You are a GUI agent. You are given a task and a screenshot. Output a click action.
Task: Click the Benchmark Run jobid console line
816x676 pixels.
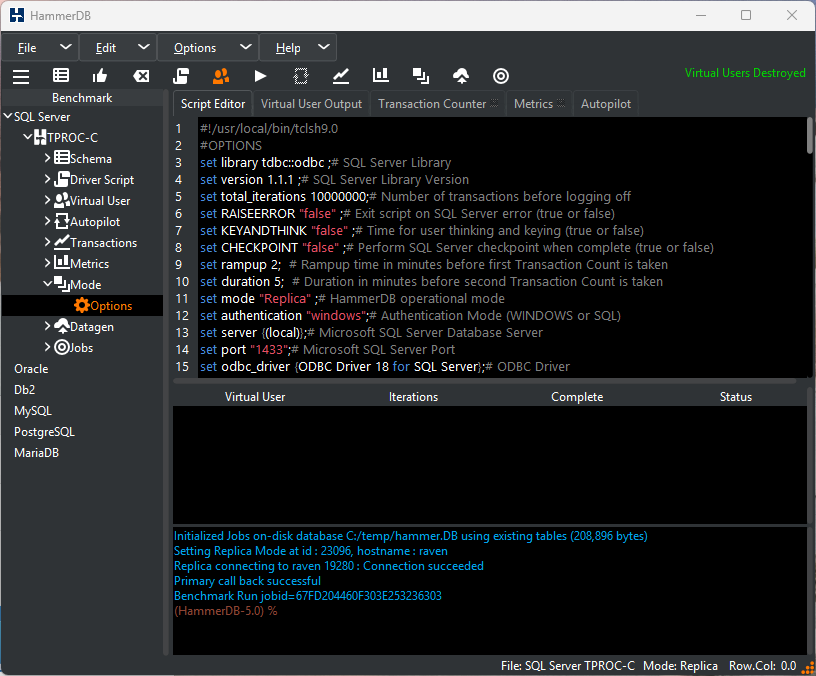[308, 595]
